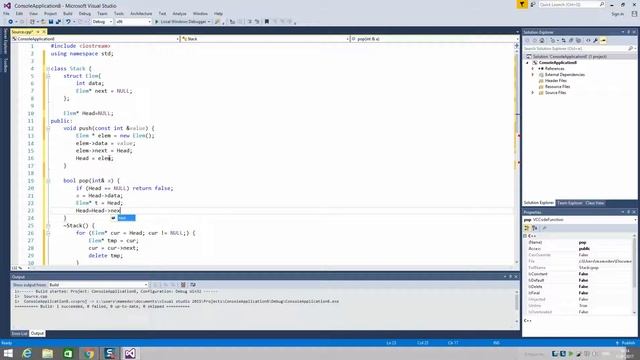Screen dimensions: 640x360
Task: Open the Build menu
Action: pos(68,13)
